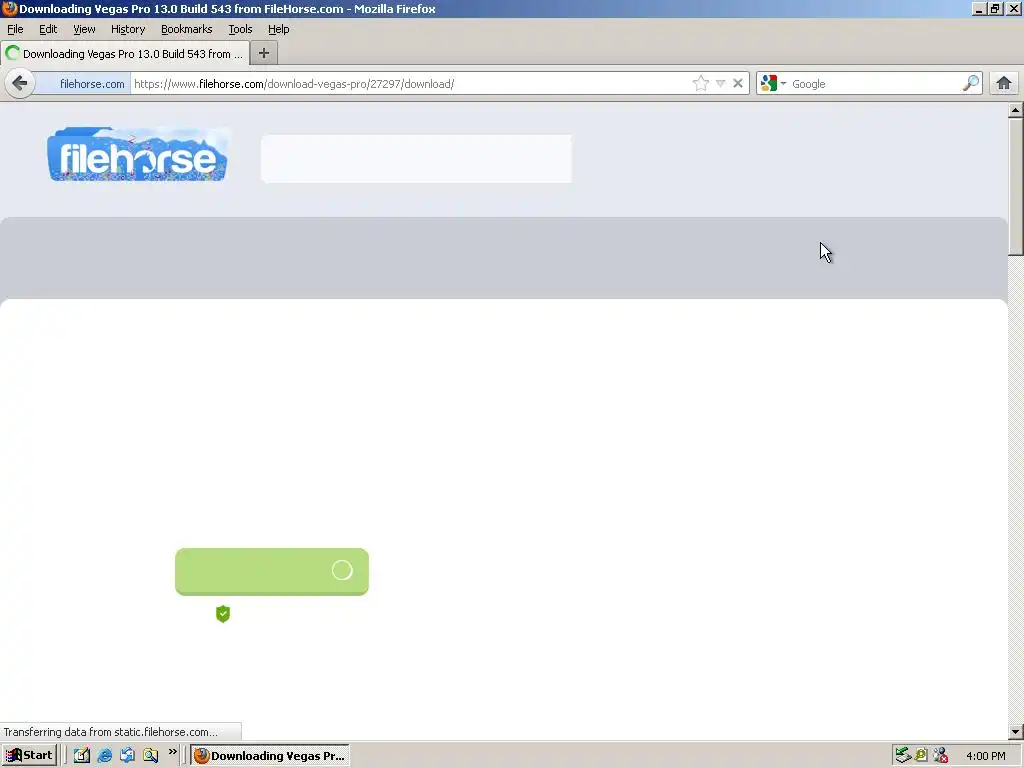Go to the home page icon
The height and width of the screenshot is (768, 1024).
pyautogui.click(x=1004, y=84)
